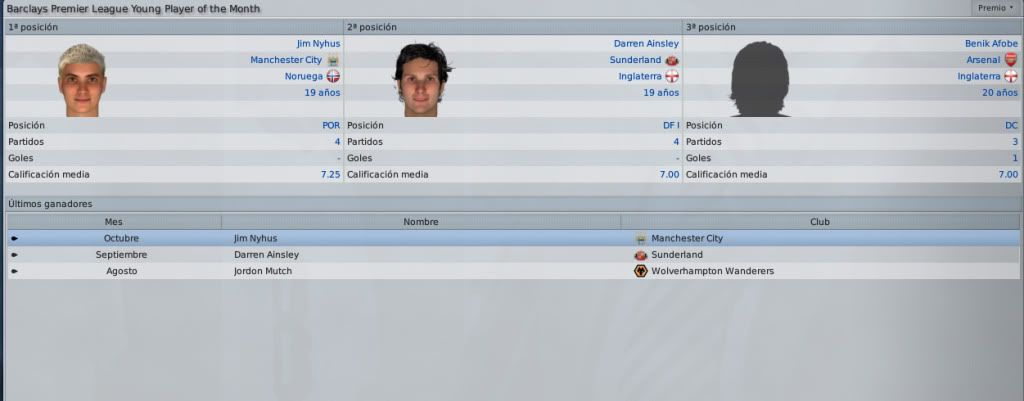Click the Sunderland club crest in 2ª posición

(x=672, y=60)
